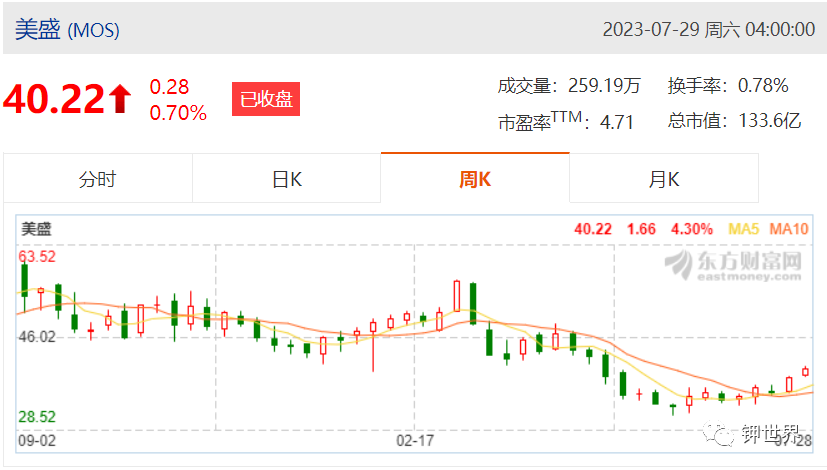Switch to the 月K tab
The width and height of the screenshot is (827, 470).
[x=663, y=178]
